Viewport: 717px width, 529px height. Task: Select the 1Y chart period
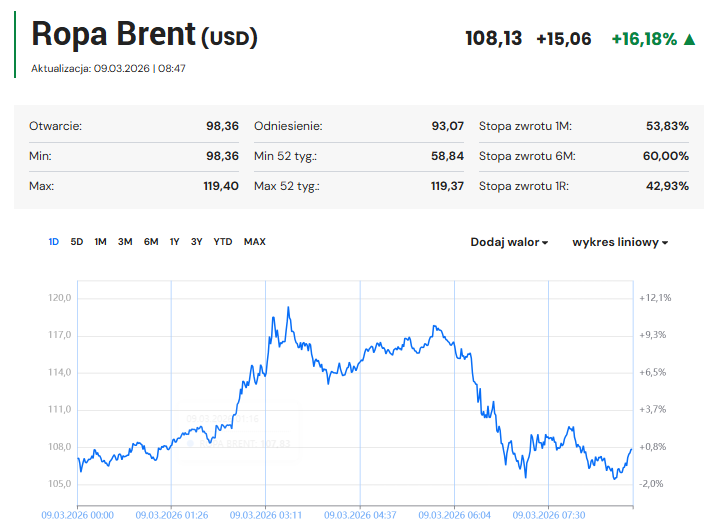[x=174, y=241]
